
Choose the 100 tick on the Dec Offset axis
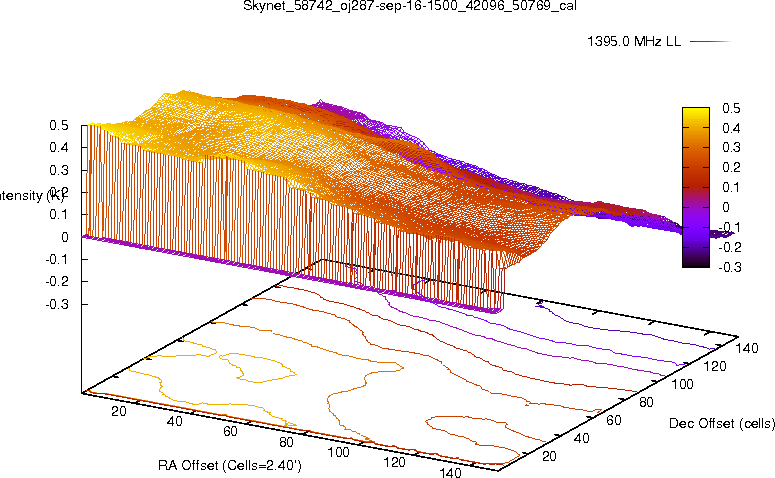click(x=682, y=384)
